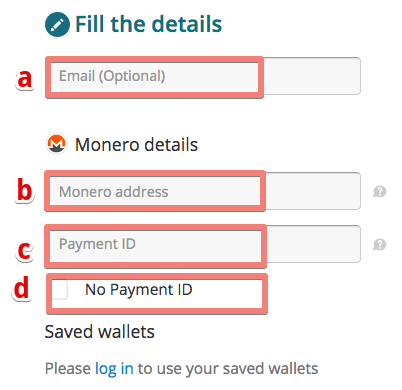Open the help icon next to Monero address
Image resolution: width=402 pixels, height=390 pixels.
click(x=379, y=192)
